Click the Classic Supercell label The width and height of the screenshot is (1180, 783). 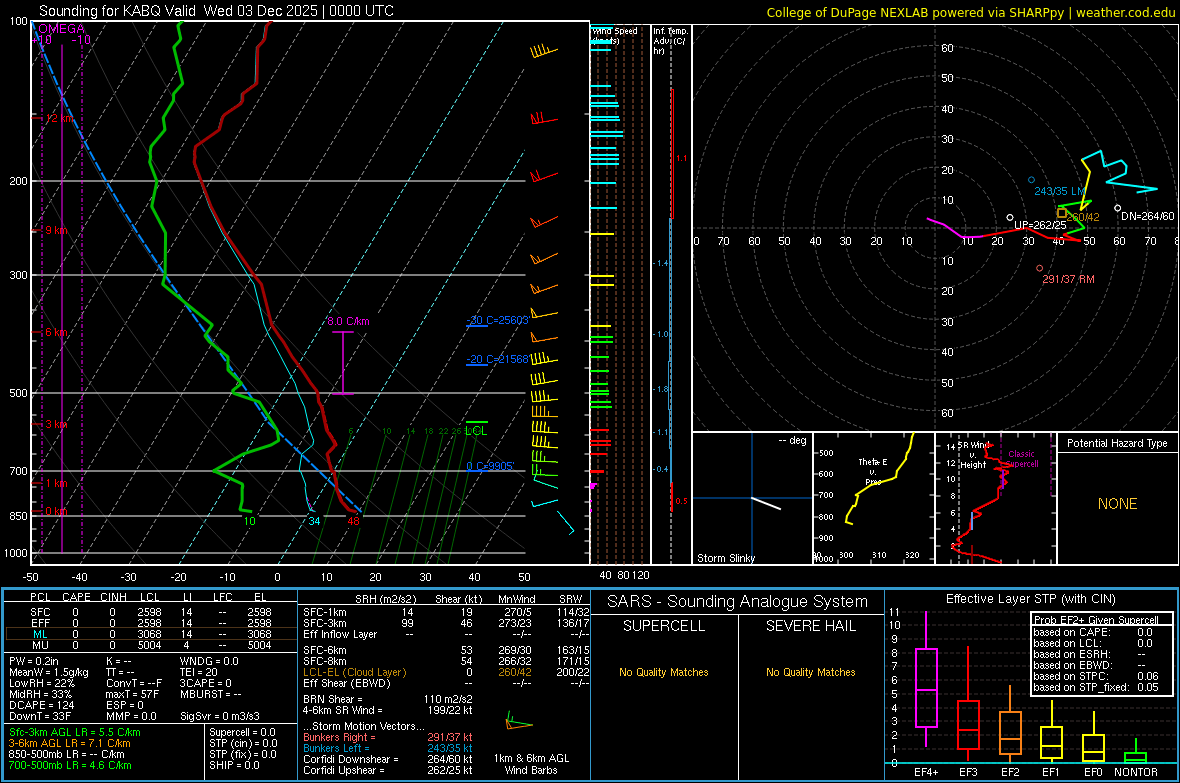[1022, 459]
